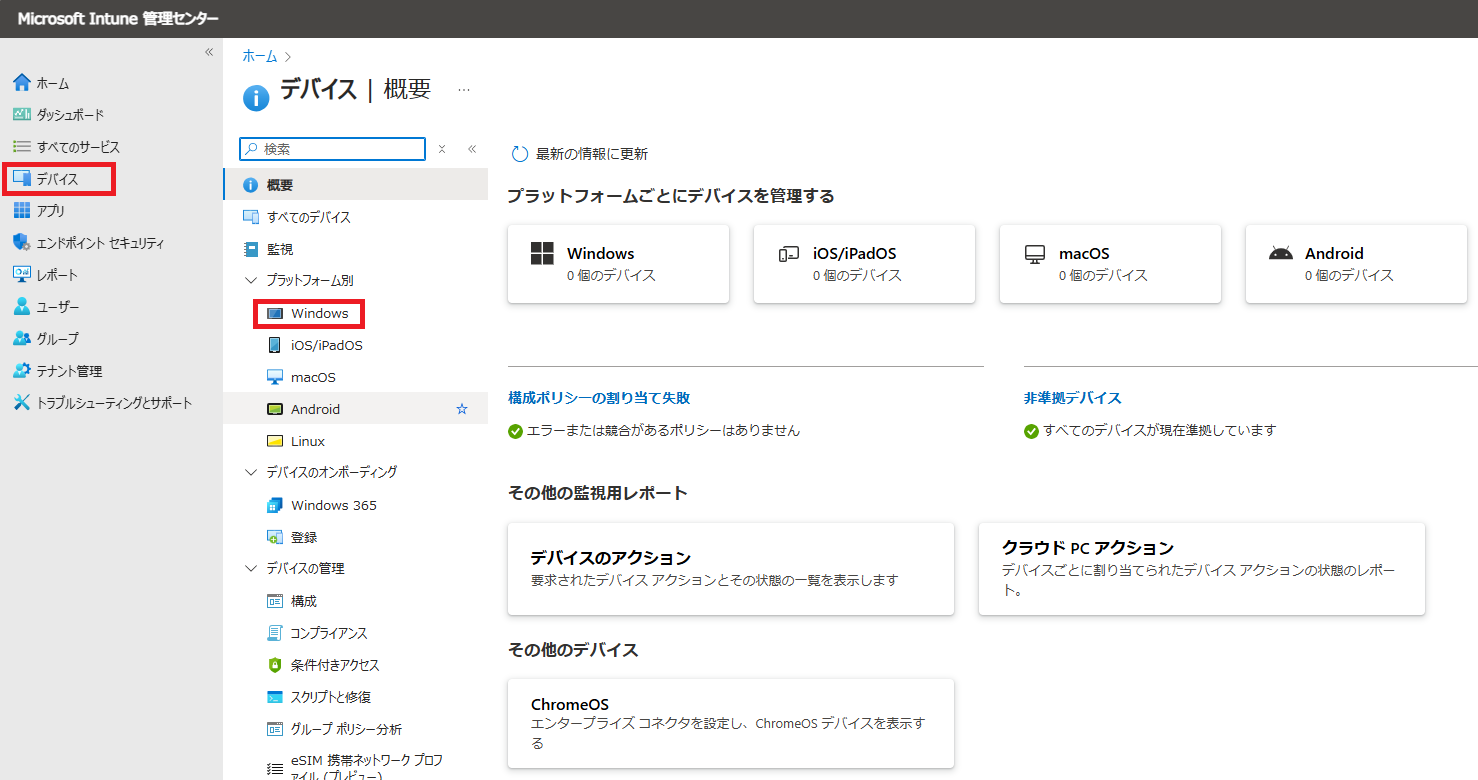Click the 条件付きアクセス shield icon
Screen dimensions: 1478x780
(x=275, y=665)
